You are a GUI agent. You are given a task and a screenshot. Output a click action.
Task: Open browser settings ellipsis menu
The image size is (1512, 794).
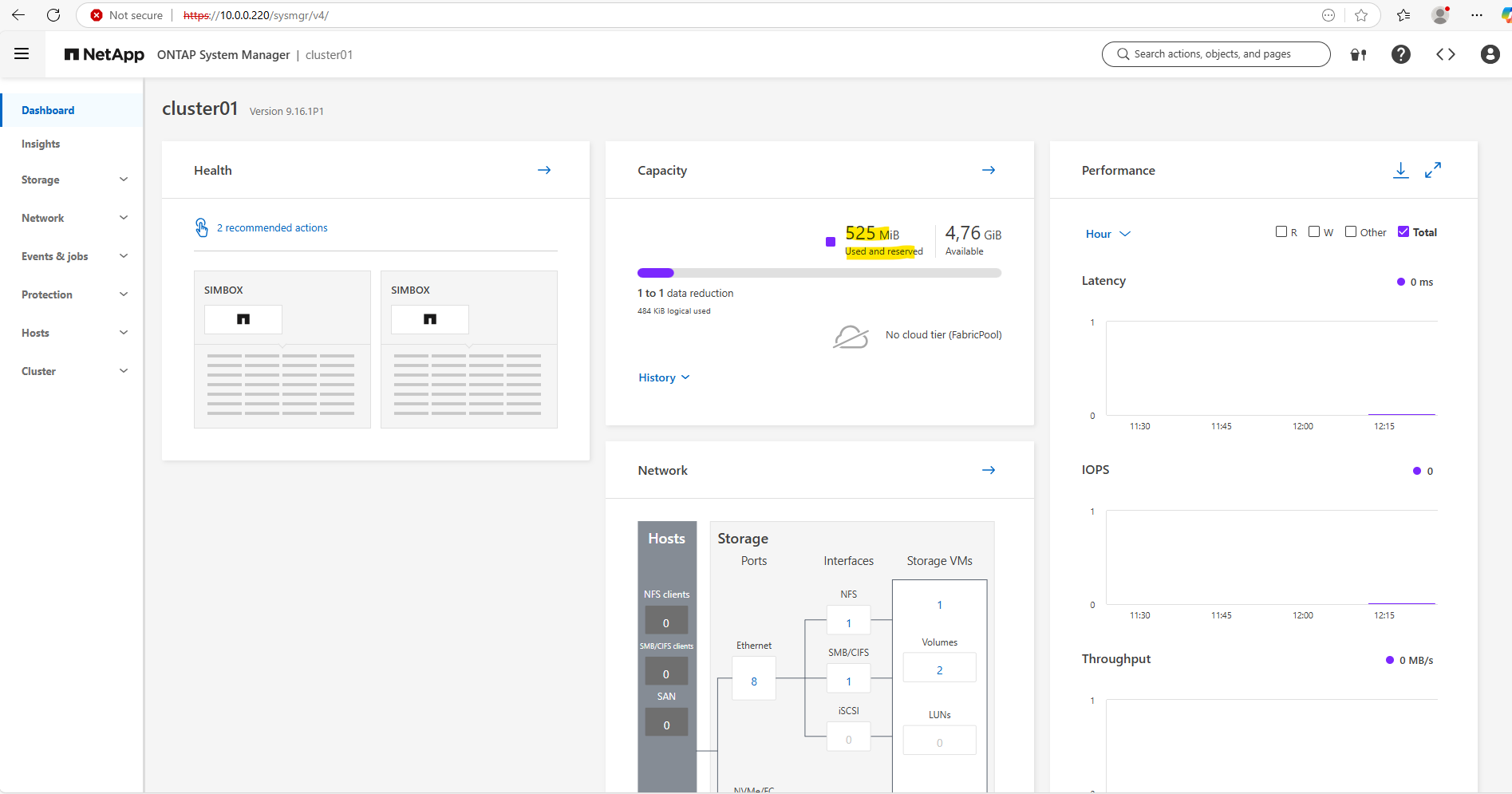tap(1477, 15)
